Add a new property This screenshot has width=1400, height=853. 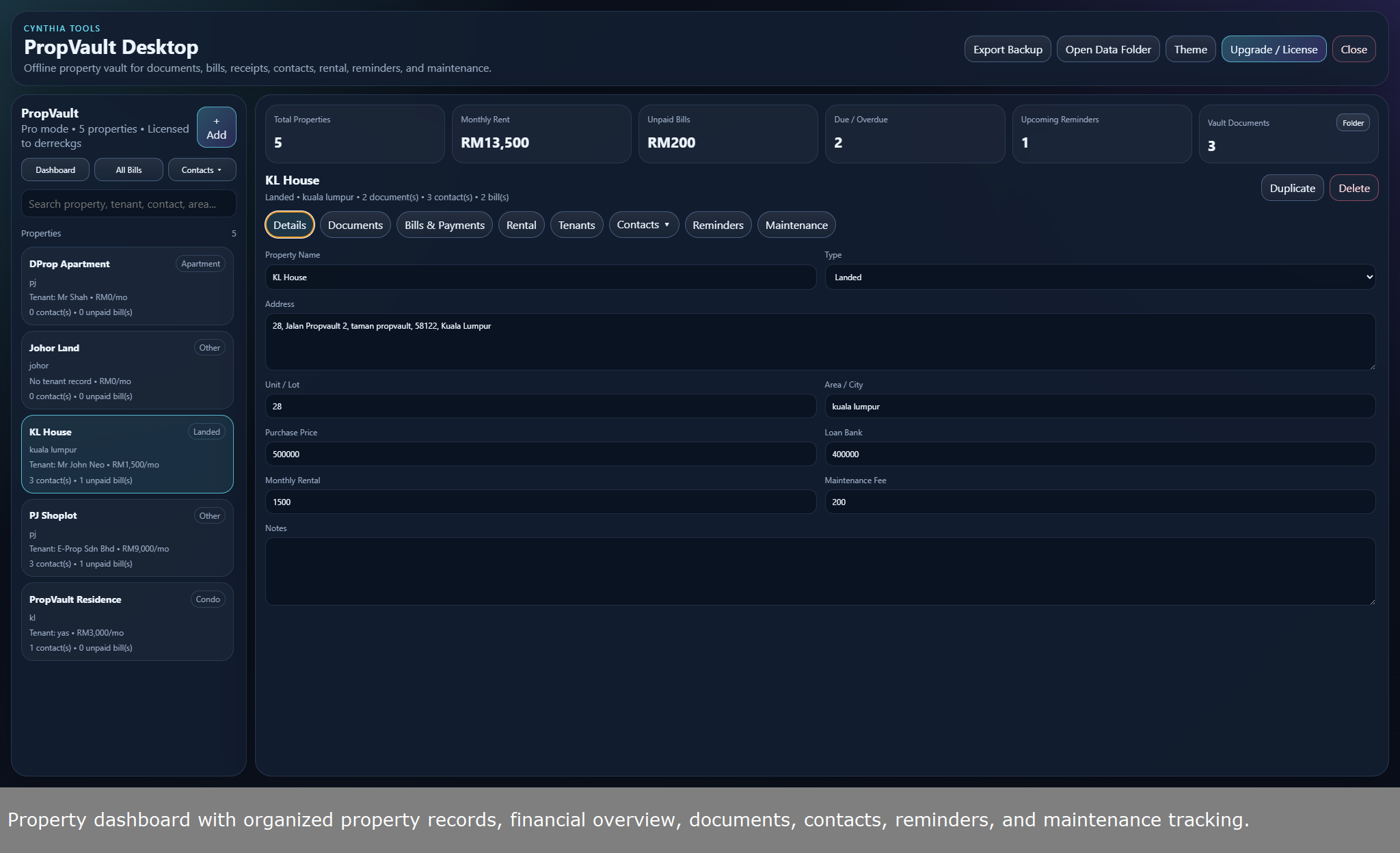[x=216, y=127]
